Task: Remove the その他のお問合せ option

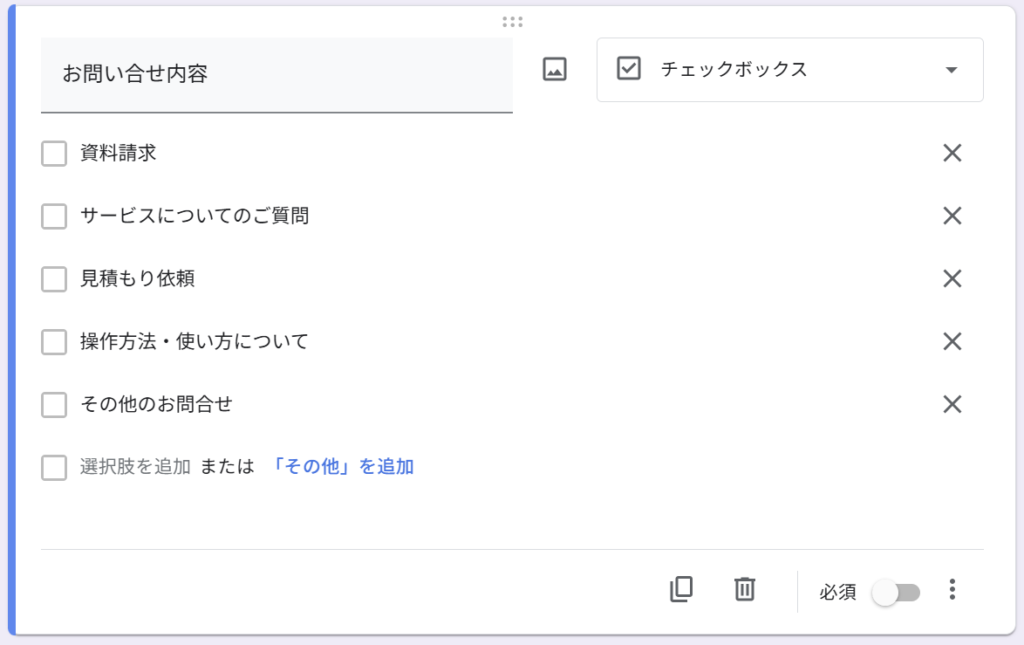Action: (x=952, y=404)
